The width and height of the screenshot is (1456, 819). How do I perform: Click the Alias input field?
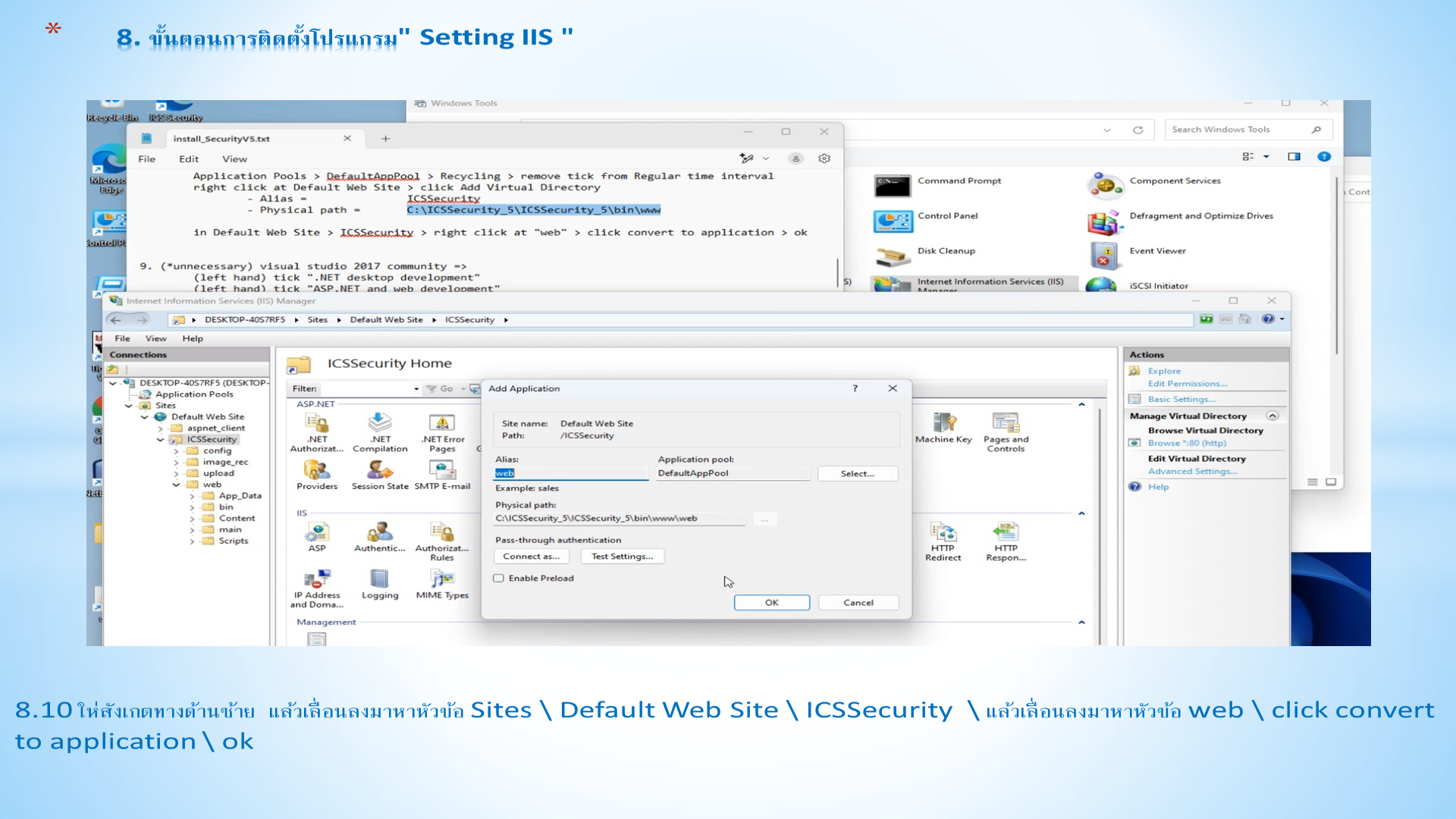click(x=570, y=473)
